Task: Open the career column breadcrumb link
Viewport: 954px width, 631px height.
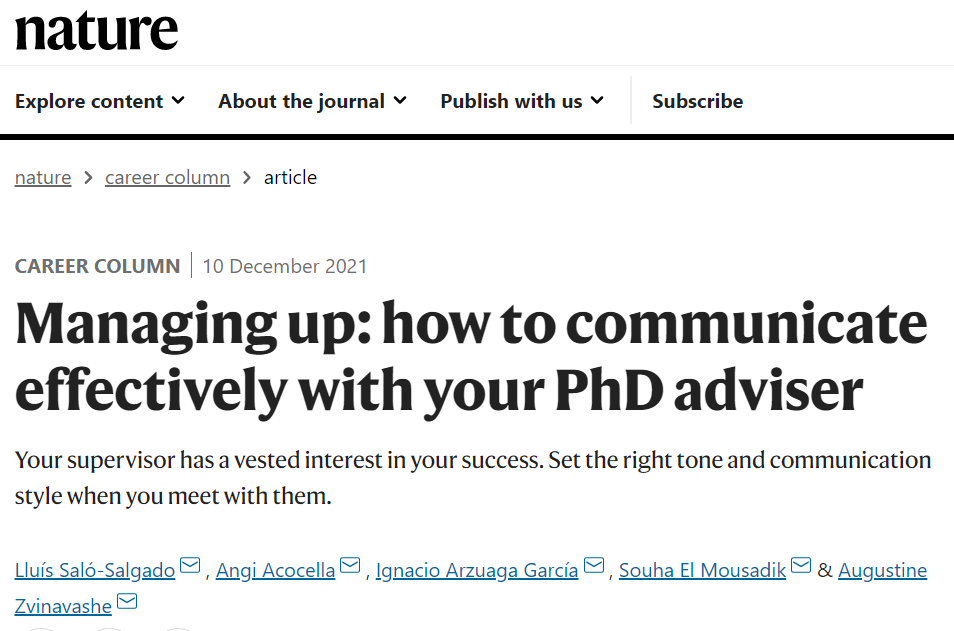Action: tap(167, 178)
